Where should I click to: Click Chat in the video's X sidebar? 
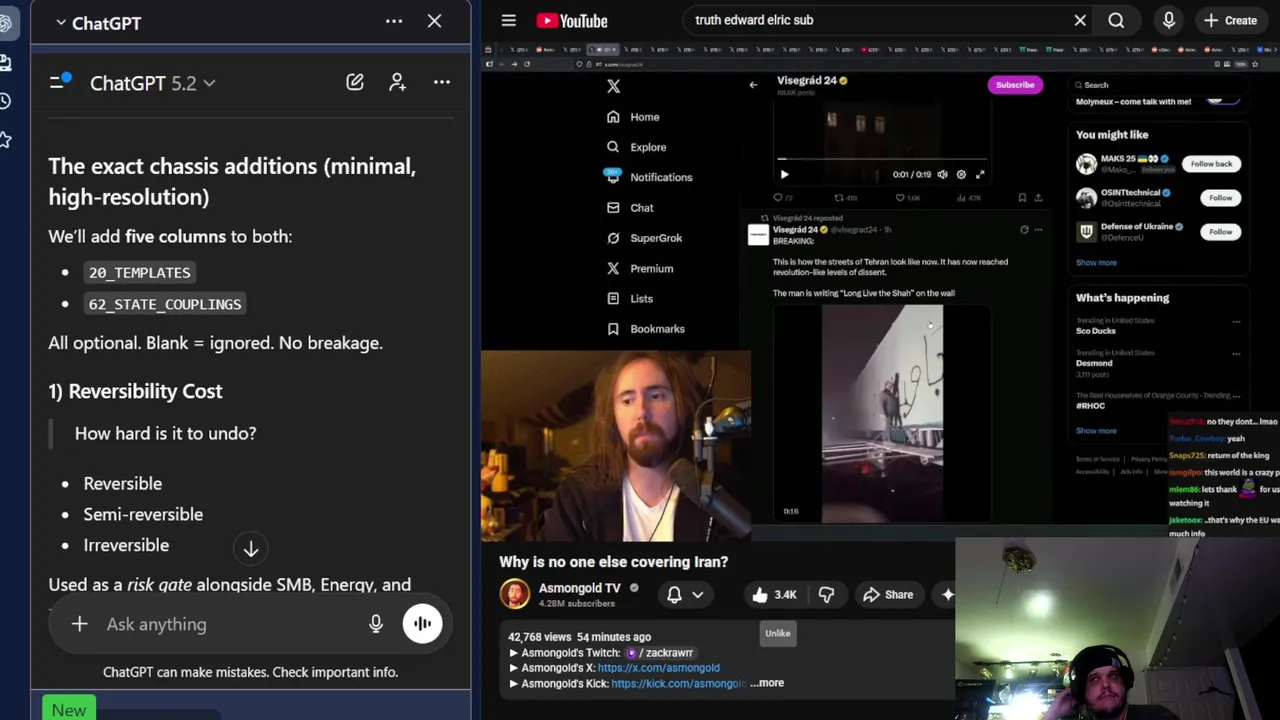[x=630, y=208]
